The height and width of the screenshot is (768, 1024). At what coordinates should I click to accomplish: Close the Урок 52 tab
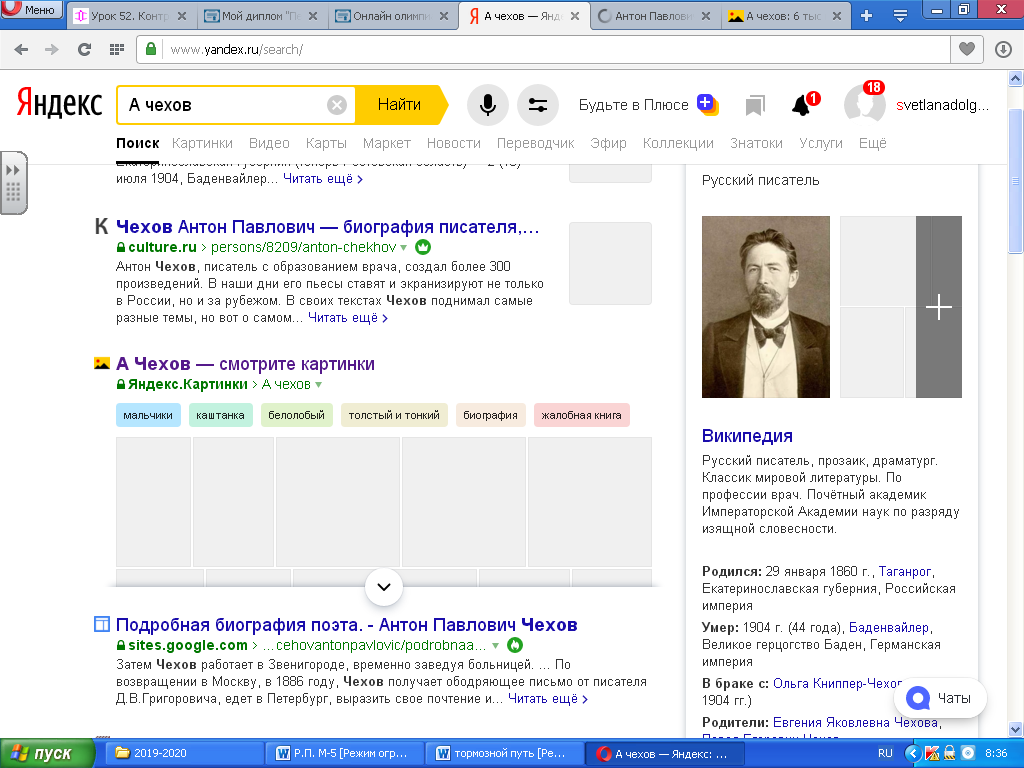coord(182,16)
